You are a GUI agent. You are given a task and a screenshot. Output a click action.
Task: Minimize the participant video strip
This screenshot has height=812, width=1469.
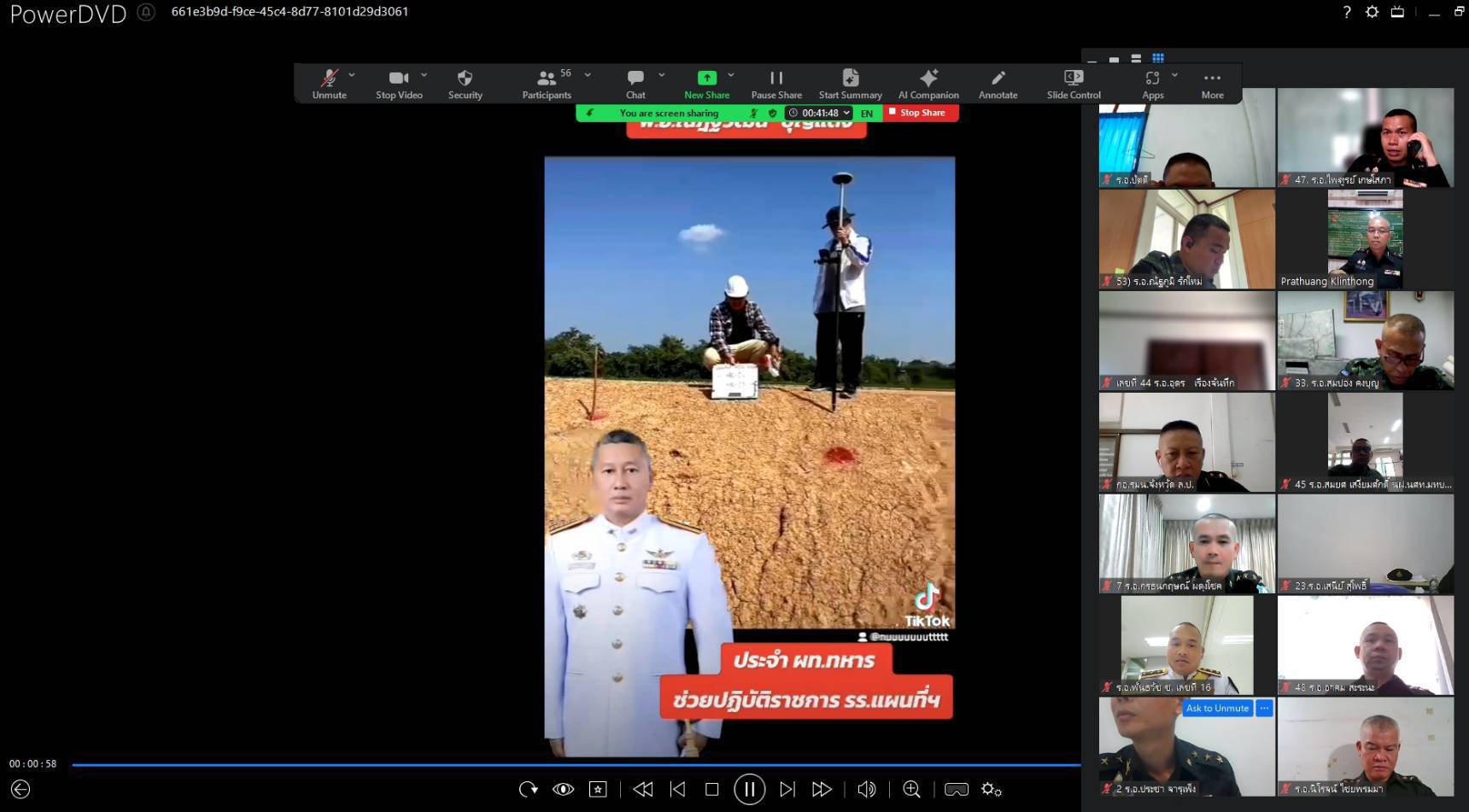tap(1092, 61)
